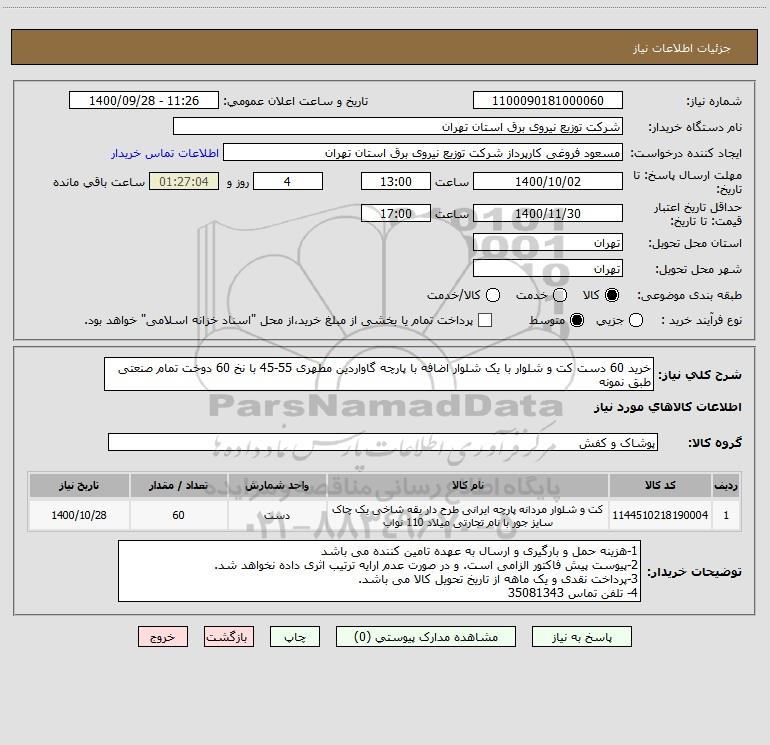Click the row number 1 cell
Viewport: 770px width, 745px height.
pyautogui.click(x=726, y=515)
